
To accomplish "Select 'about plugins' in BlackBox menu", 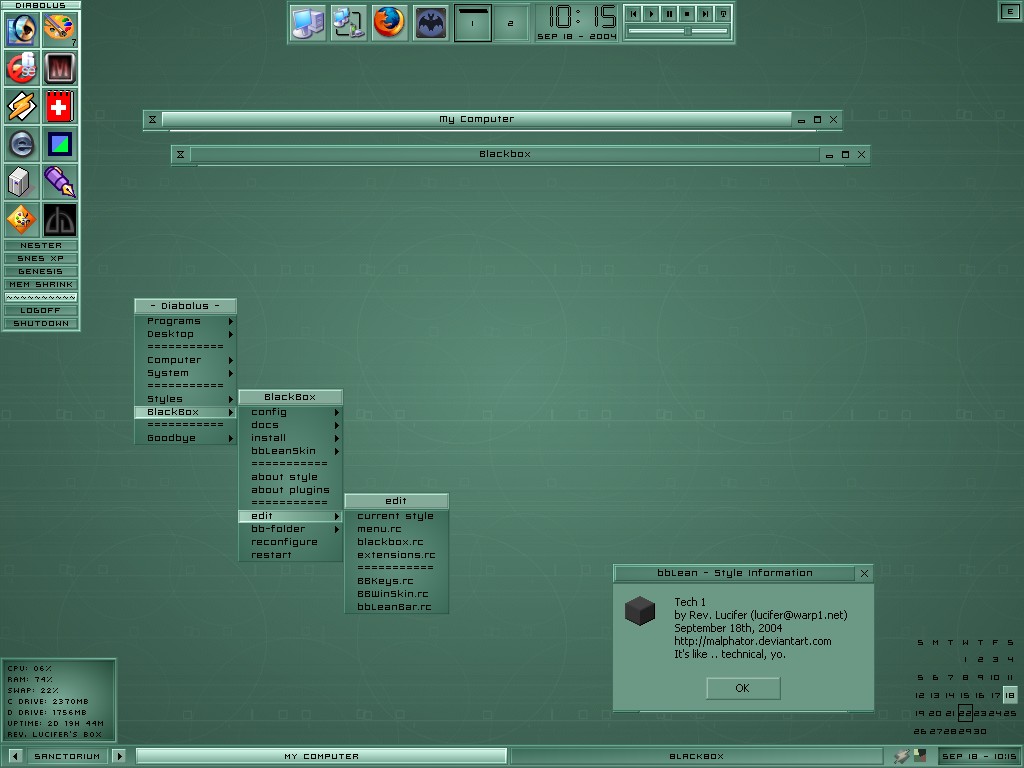I will click(x=291, y=490).
